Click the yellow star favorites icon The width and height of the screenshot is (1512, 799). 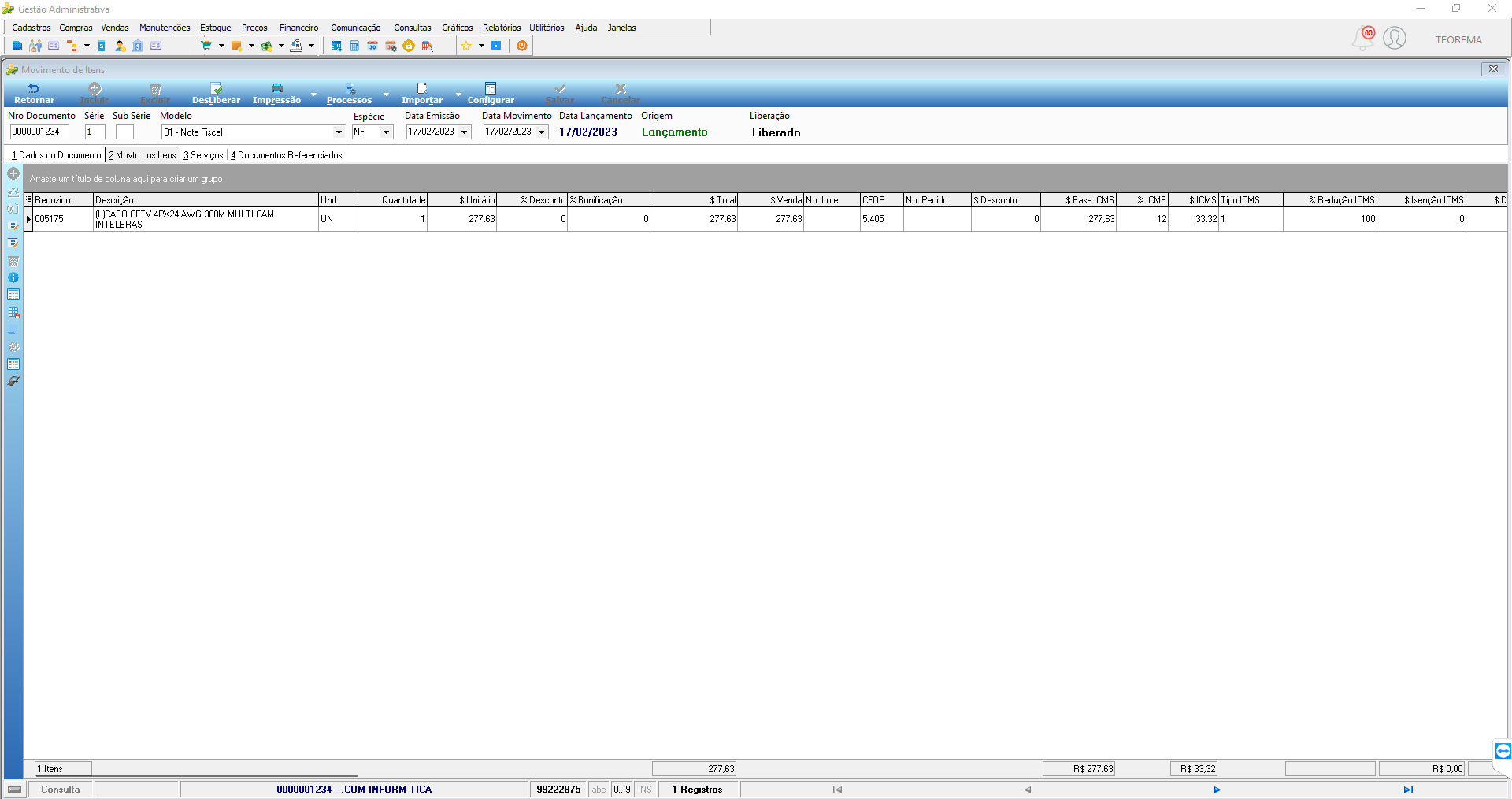[x=466, y=46]
